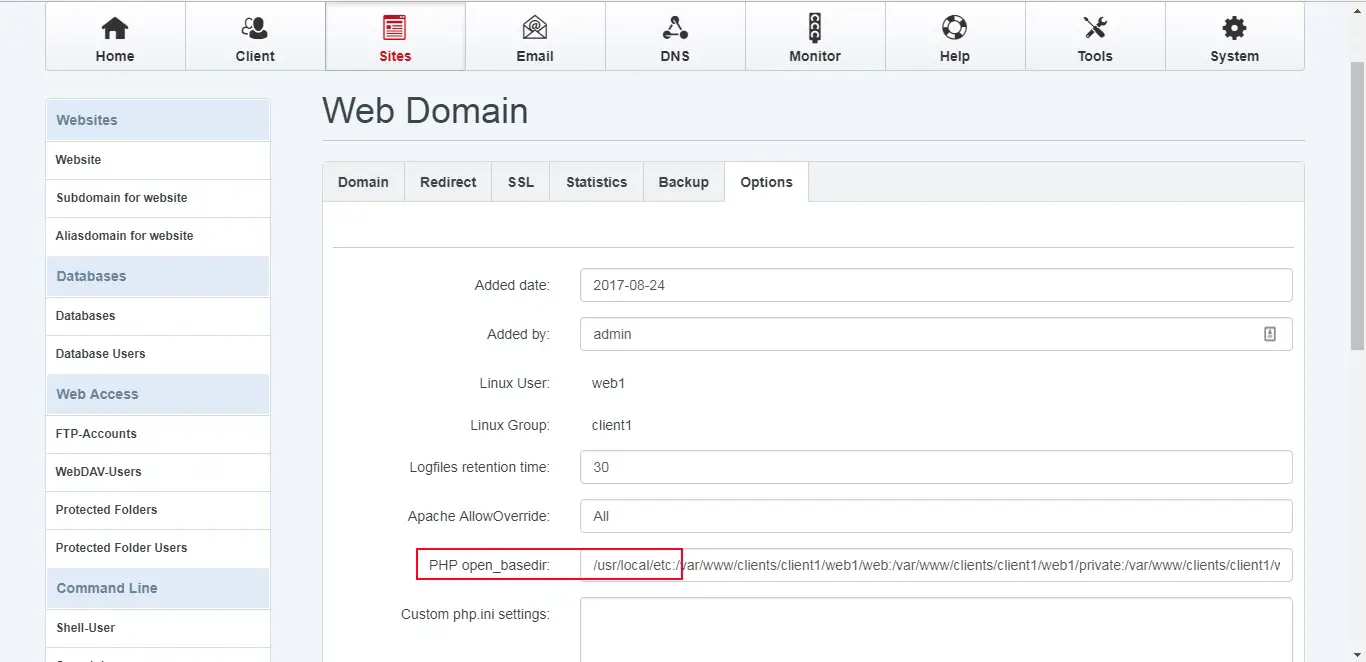The width and height of the screenshot is (1366, 662).
Task: Open Database Users in sidebar
Action: [101, 354]
